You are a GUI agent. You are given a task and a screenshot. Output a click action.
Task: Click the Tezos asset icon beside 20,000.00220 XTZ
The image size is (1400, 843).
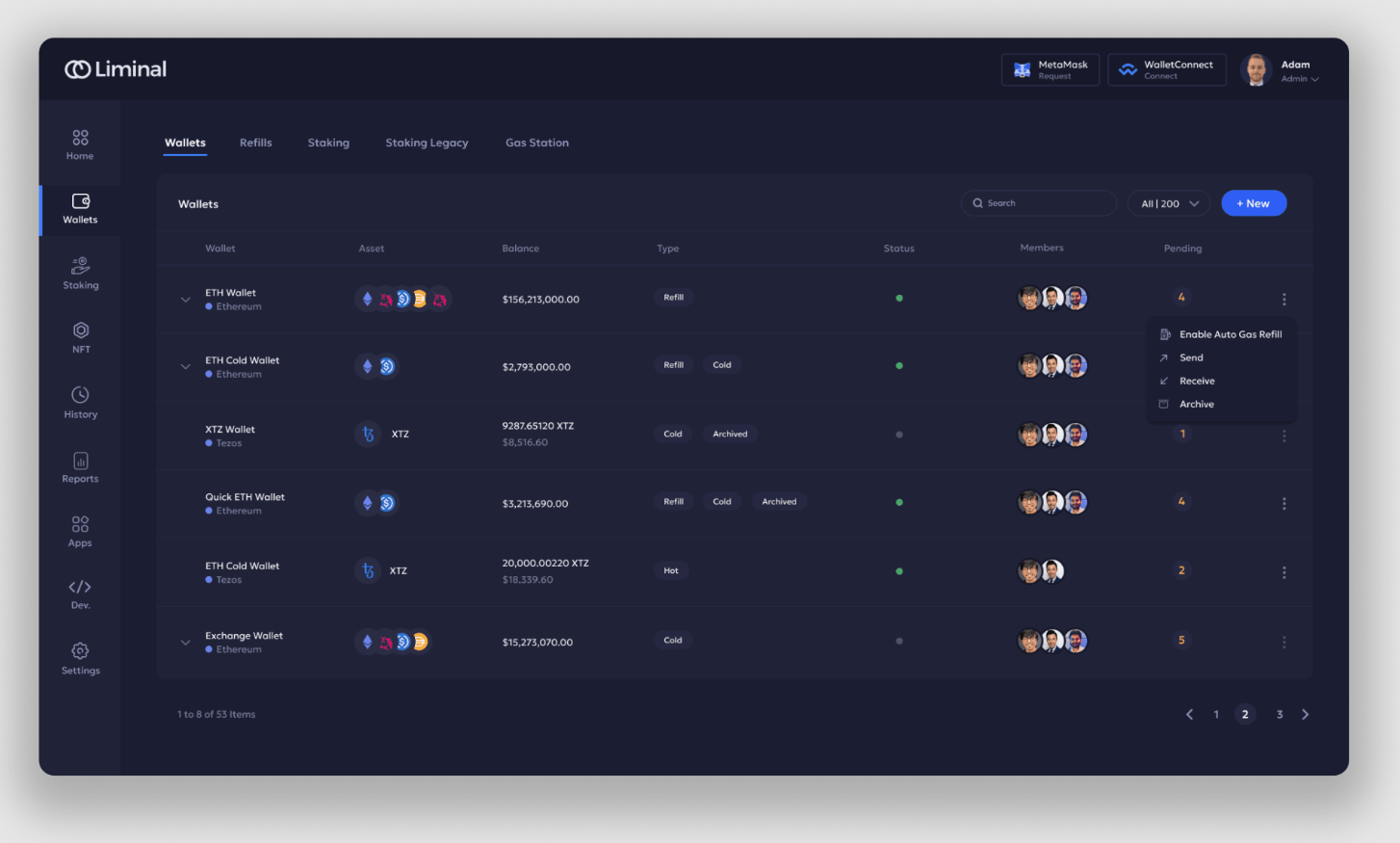(x=368, y=571)
